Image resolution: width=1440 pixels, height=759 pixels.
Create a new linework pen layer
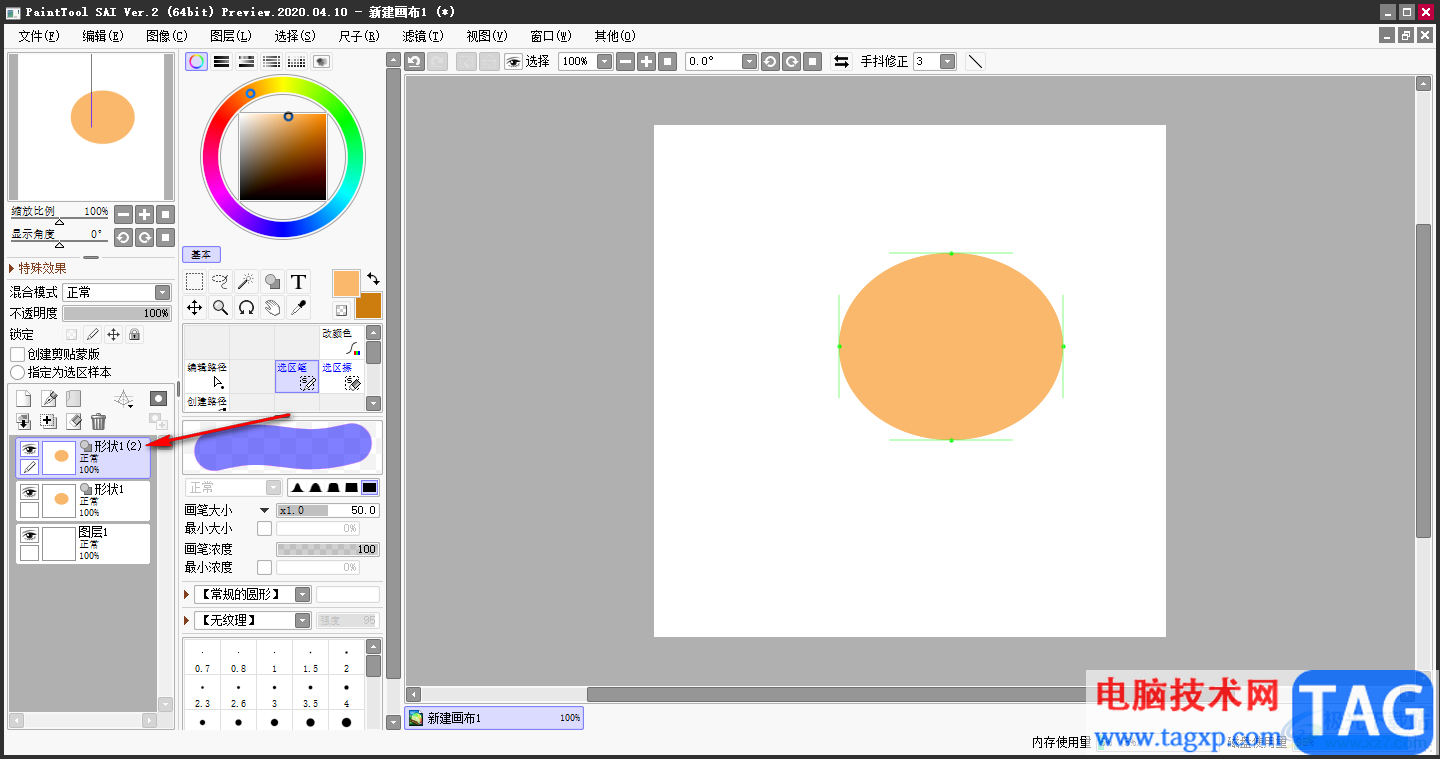[x=49, y=399]
